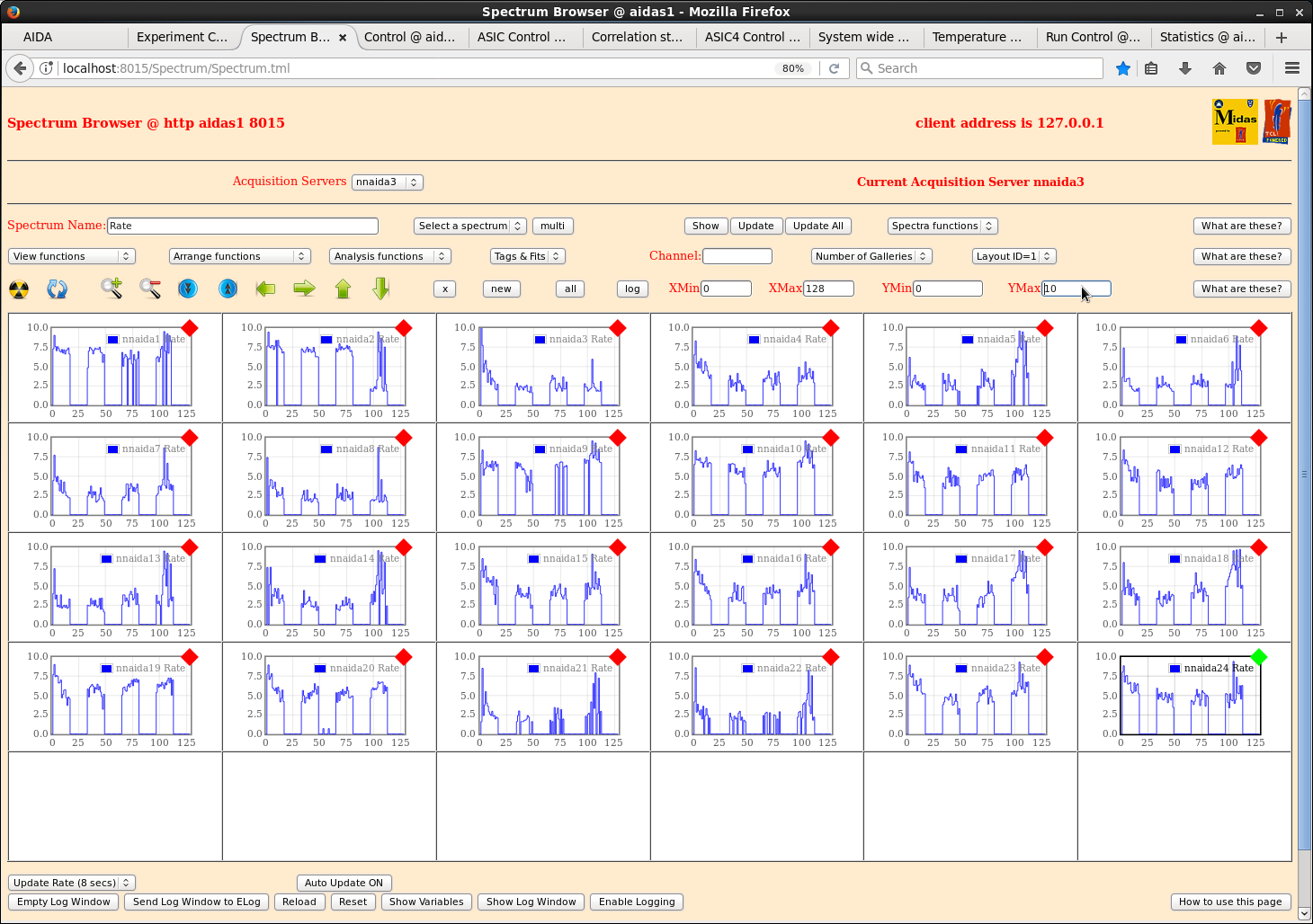The height and width of the screenshot is (924, 1313).
Task: Click the multi button
Action: [553, 226]
